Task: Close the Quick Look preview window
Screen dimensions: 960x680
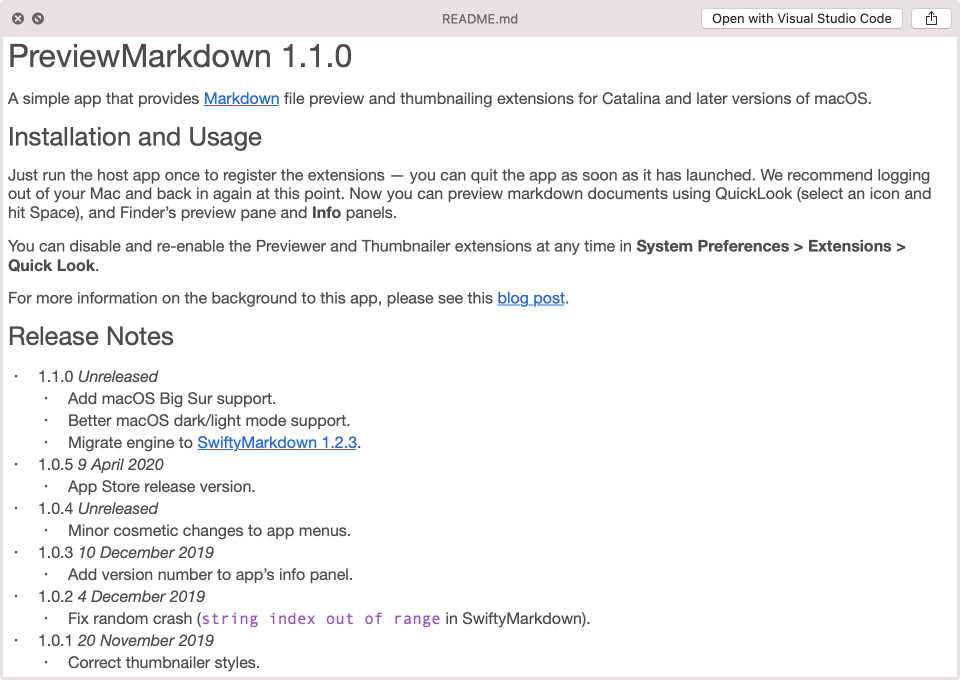Action: (x=18, y=19)
